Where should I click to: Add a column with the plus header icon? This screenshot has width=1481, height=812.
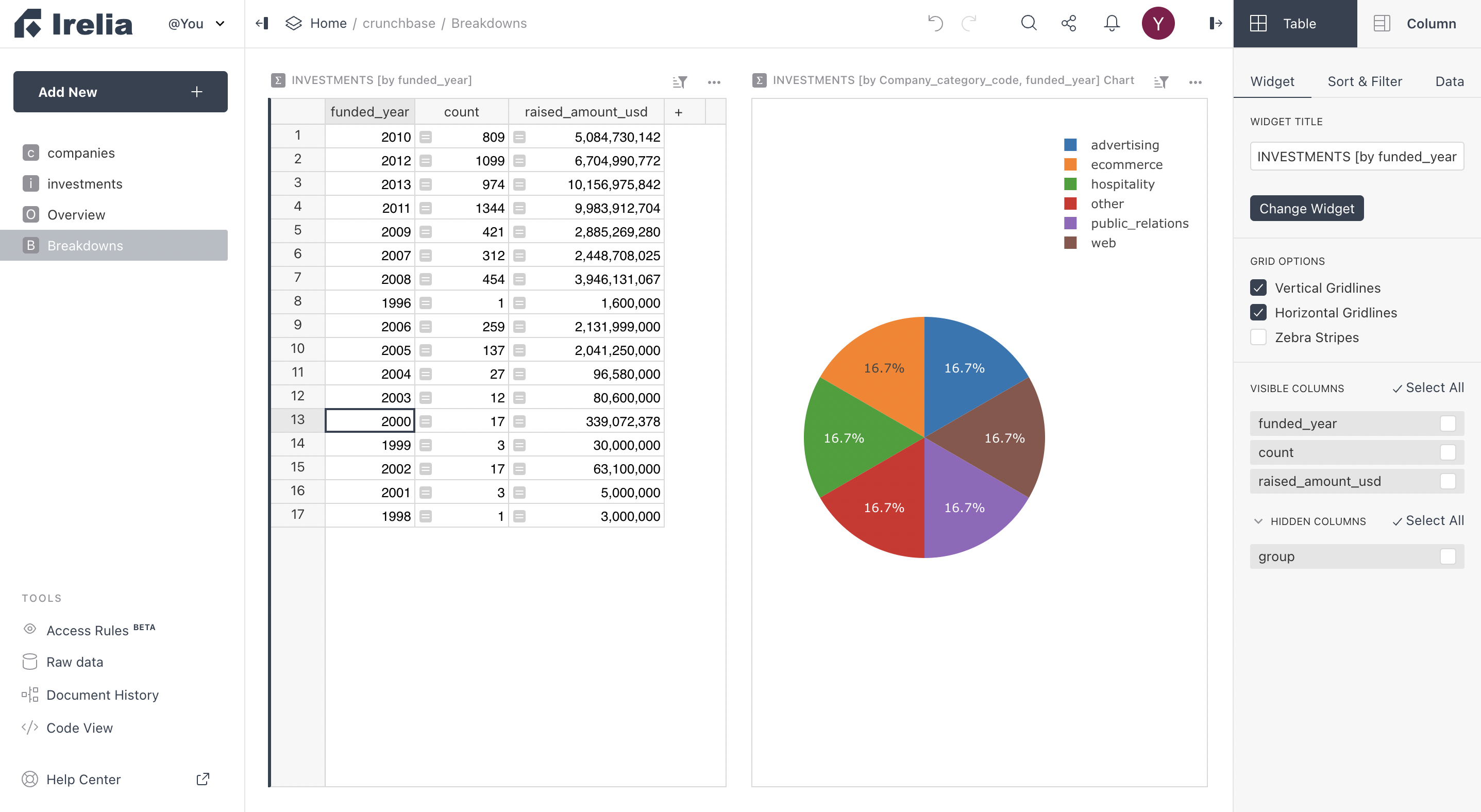click(679, 112)
